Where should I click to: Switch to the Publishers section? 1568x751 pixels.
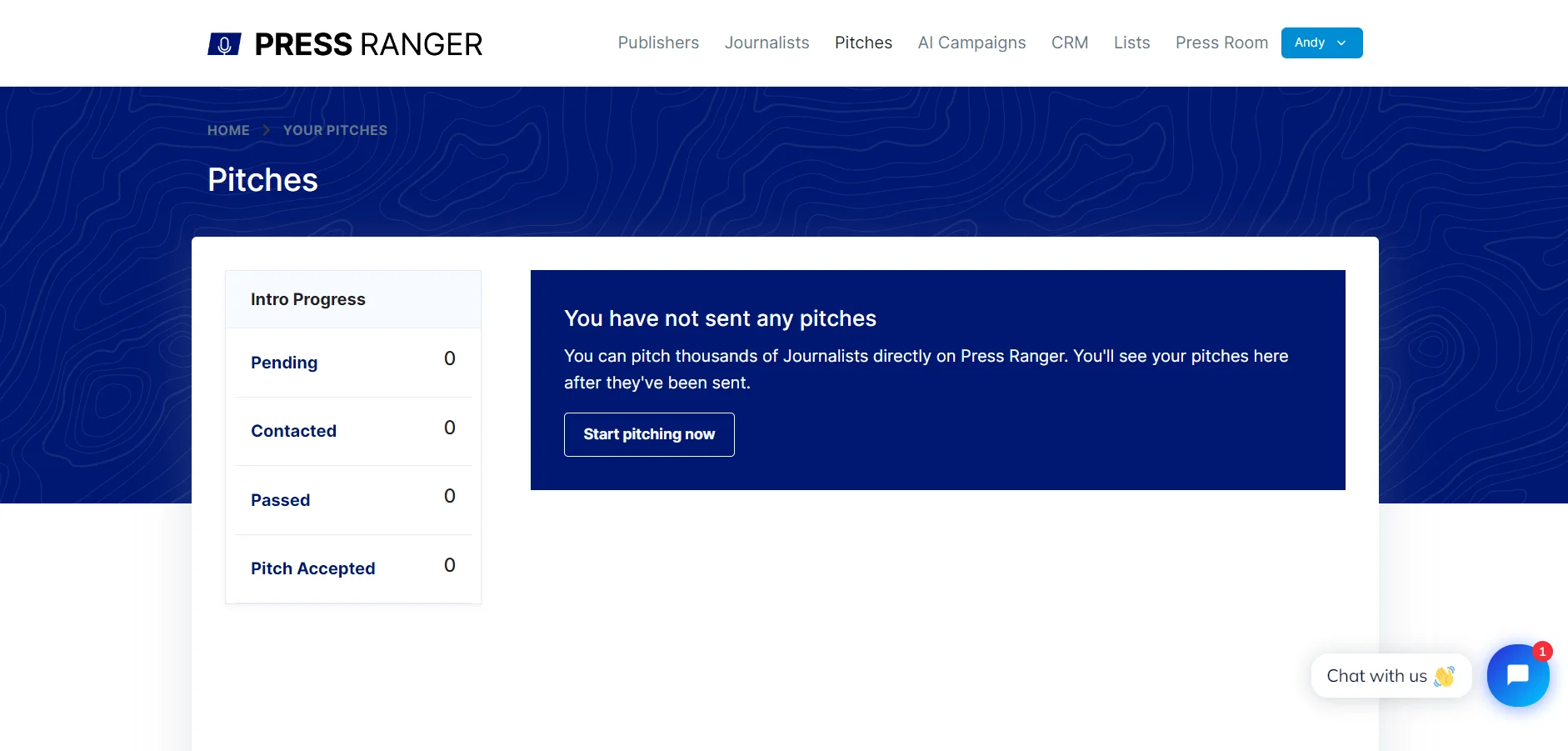point(657,43)
